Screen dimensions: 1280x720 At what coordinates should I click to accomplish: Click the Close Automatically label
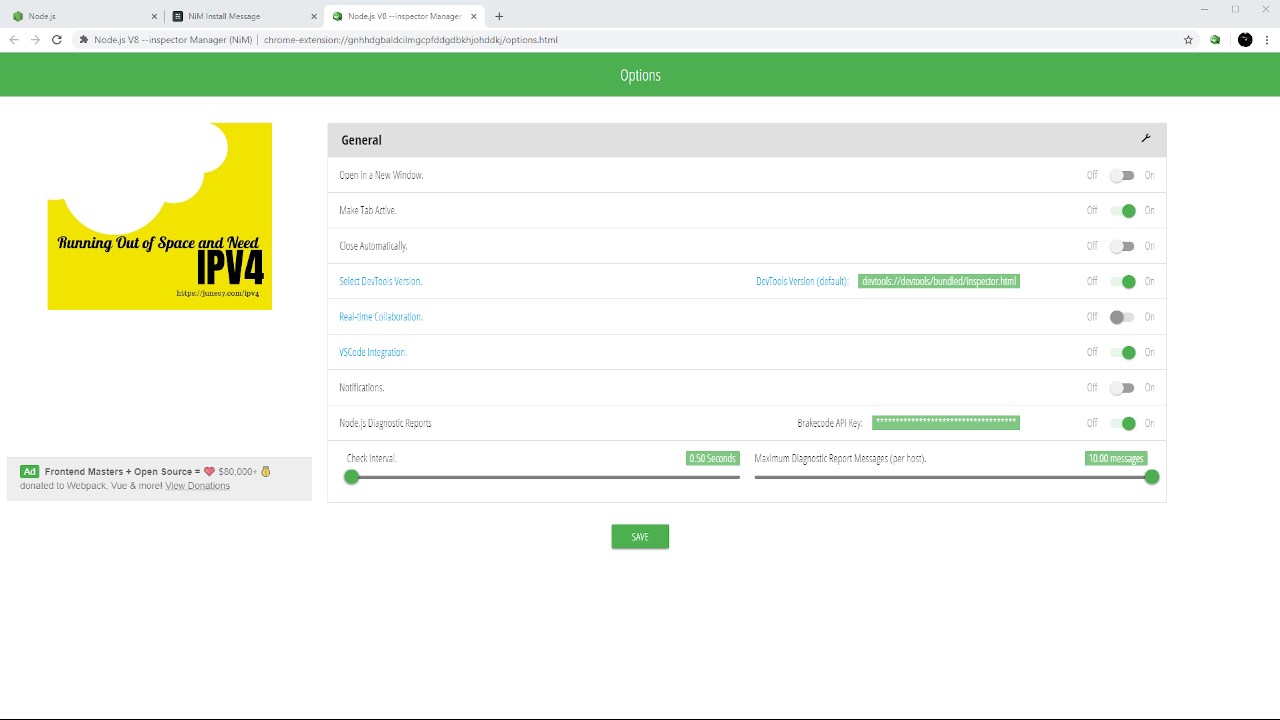pos(373,246)
